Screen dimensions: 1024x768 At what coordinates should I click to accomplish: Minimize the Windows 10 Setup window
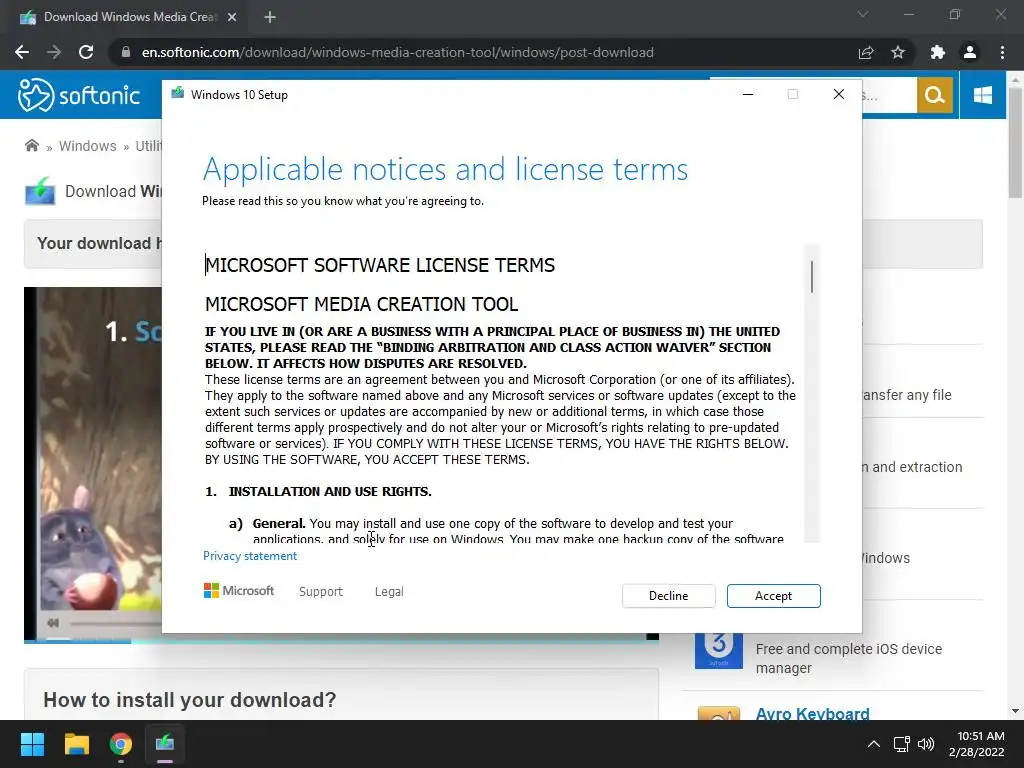pyautogui.click(x=748, y=95)
